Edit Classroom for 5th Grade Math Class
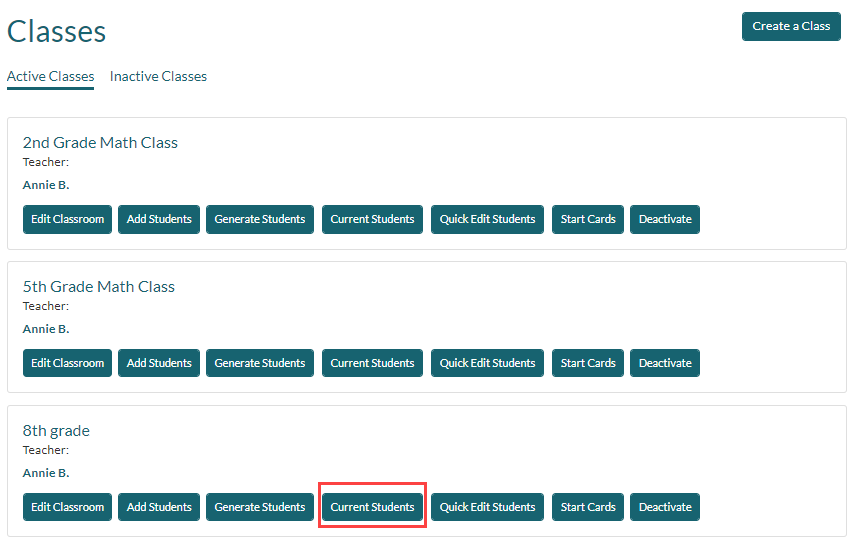The width and height of the screenshot is (855, 546). coord(67,363)
